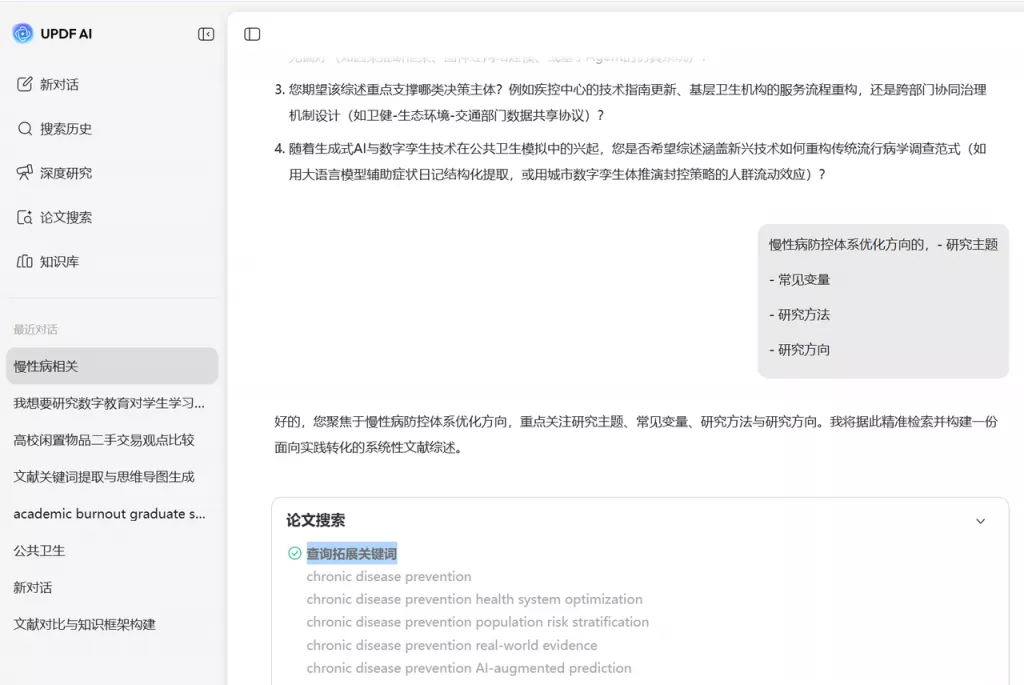Toggle the side panel icon in the chat header
The width and height of the screenshot is (1024, 685).
252,34
